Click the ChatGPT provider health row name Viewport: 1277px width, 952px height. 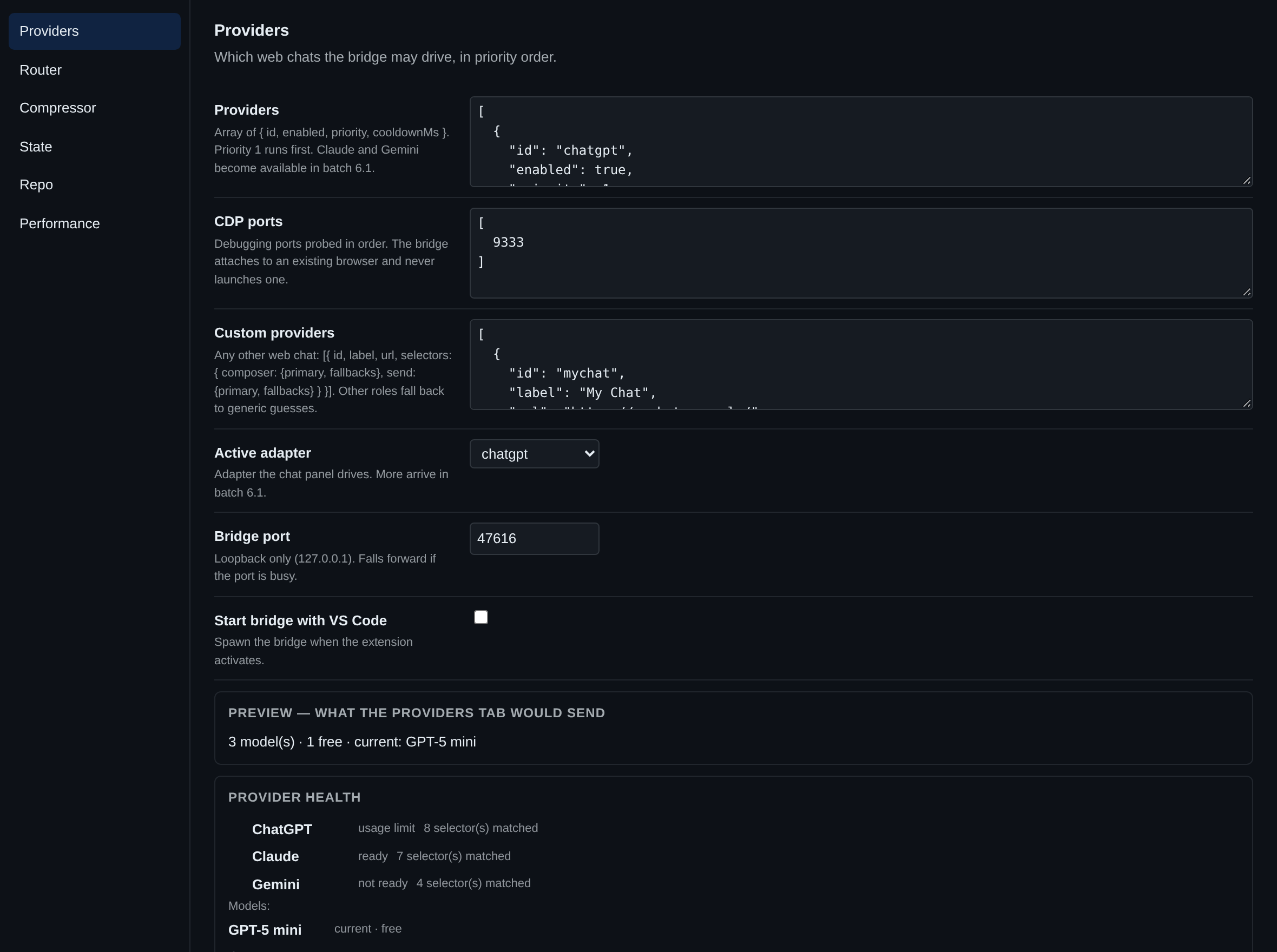click(282, 829)
